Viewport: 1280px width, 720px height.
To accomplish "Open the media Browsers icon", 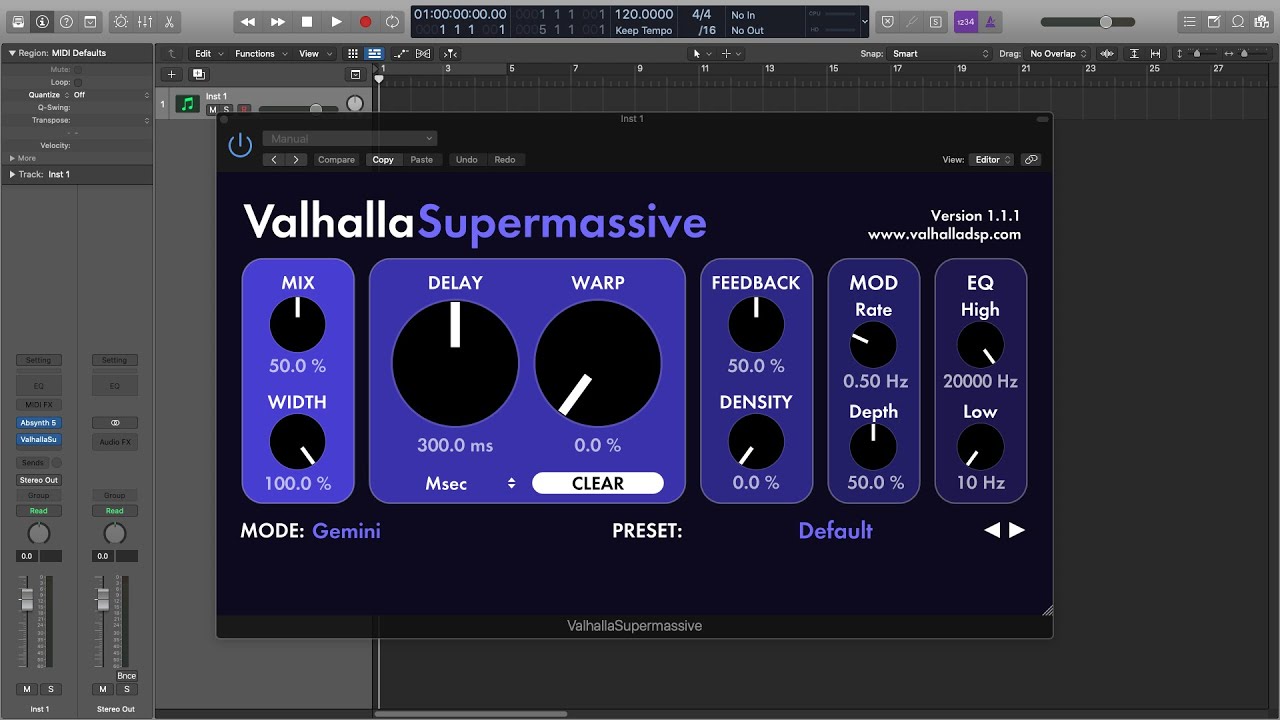I will click(1262, 21).
